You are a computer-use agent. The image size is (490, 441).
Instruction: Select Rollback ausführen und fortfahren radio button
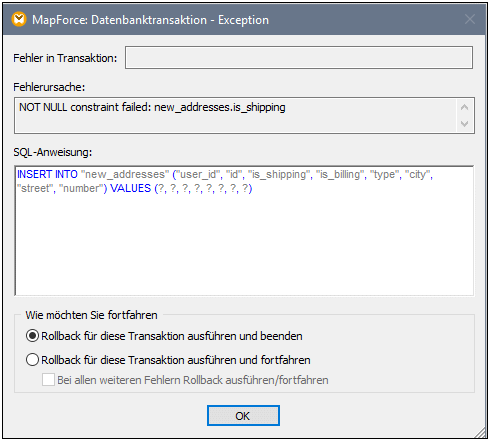(x=32, y=360)
